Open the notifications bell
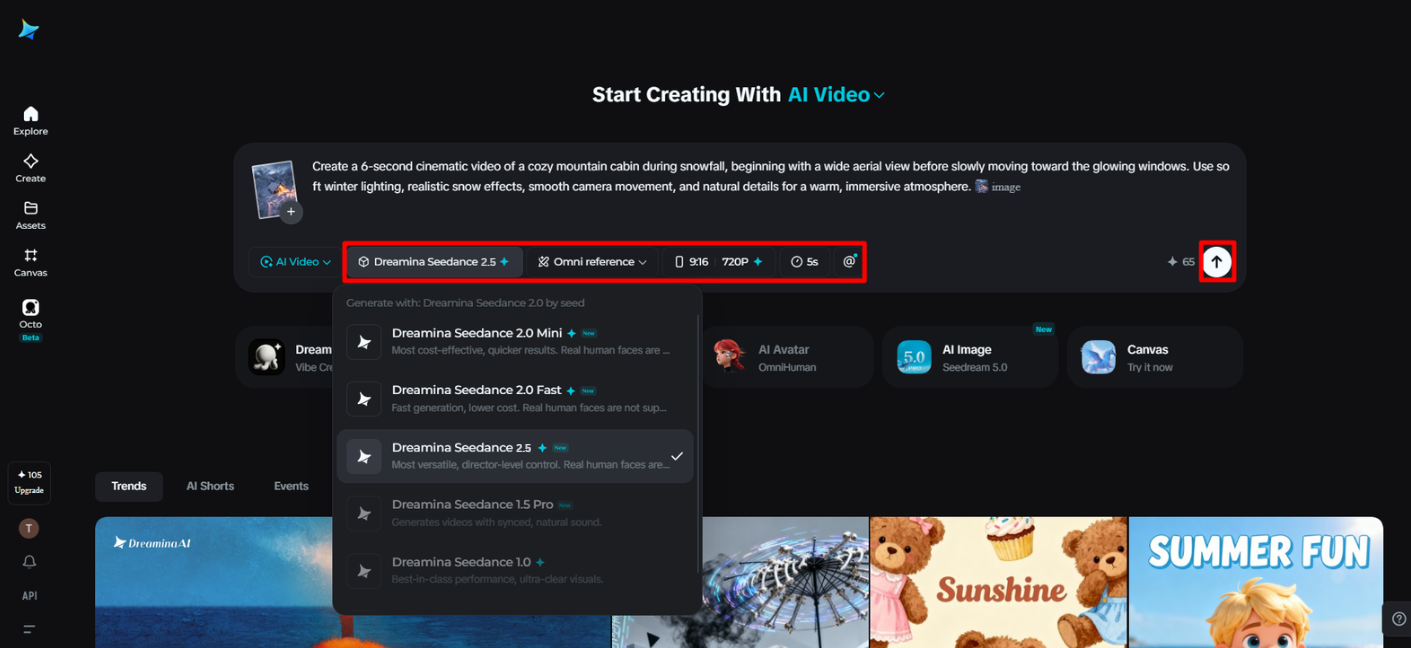Viewport: 1411px width, 648px height. [29, 562]
